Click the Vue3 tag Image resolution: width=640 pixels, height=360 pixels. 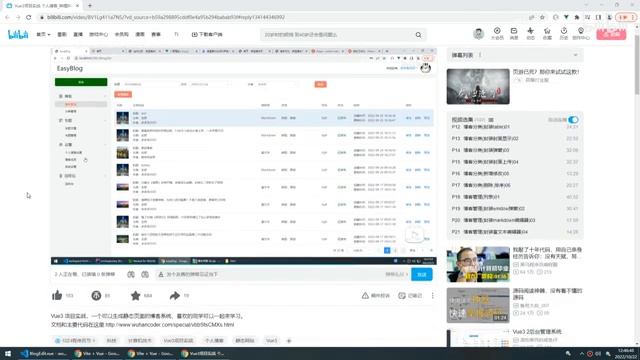click(x=271, y=340)
